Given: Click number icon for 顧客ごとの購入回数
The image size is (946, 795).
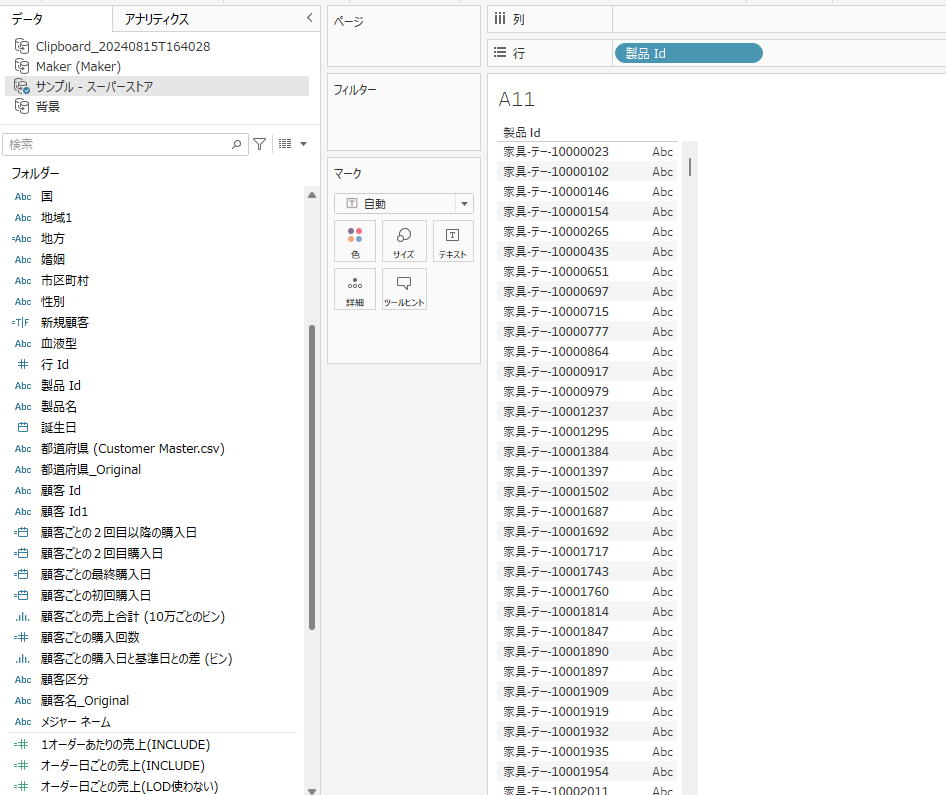Looking at the screenshot, I should coord(21,638).
